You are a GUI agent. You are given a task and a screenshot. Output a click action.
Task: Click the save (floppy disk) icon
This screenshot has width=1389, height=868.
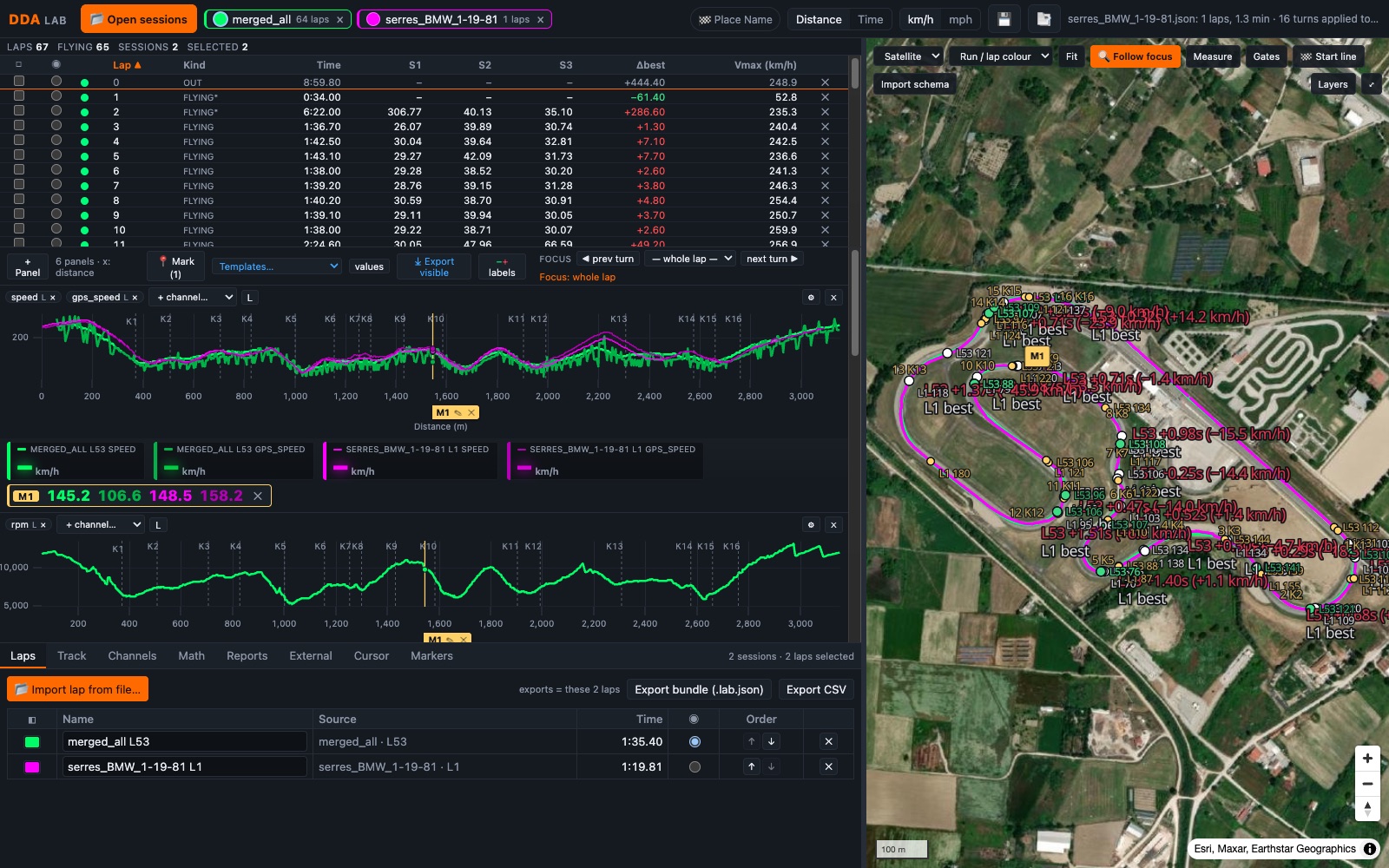[1004, 19]
